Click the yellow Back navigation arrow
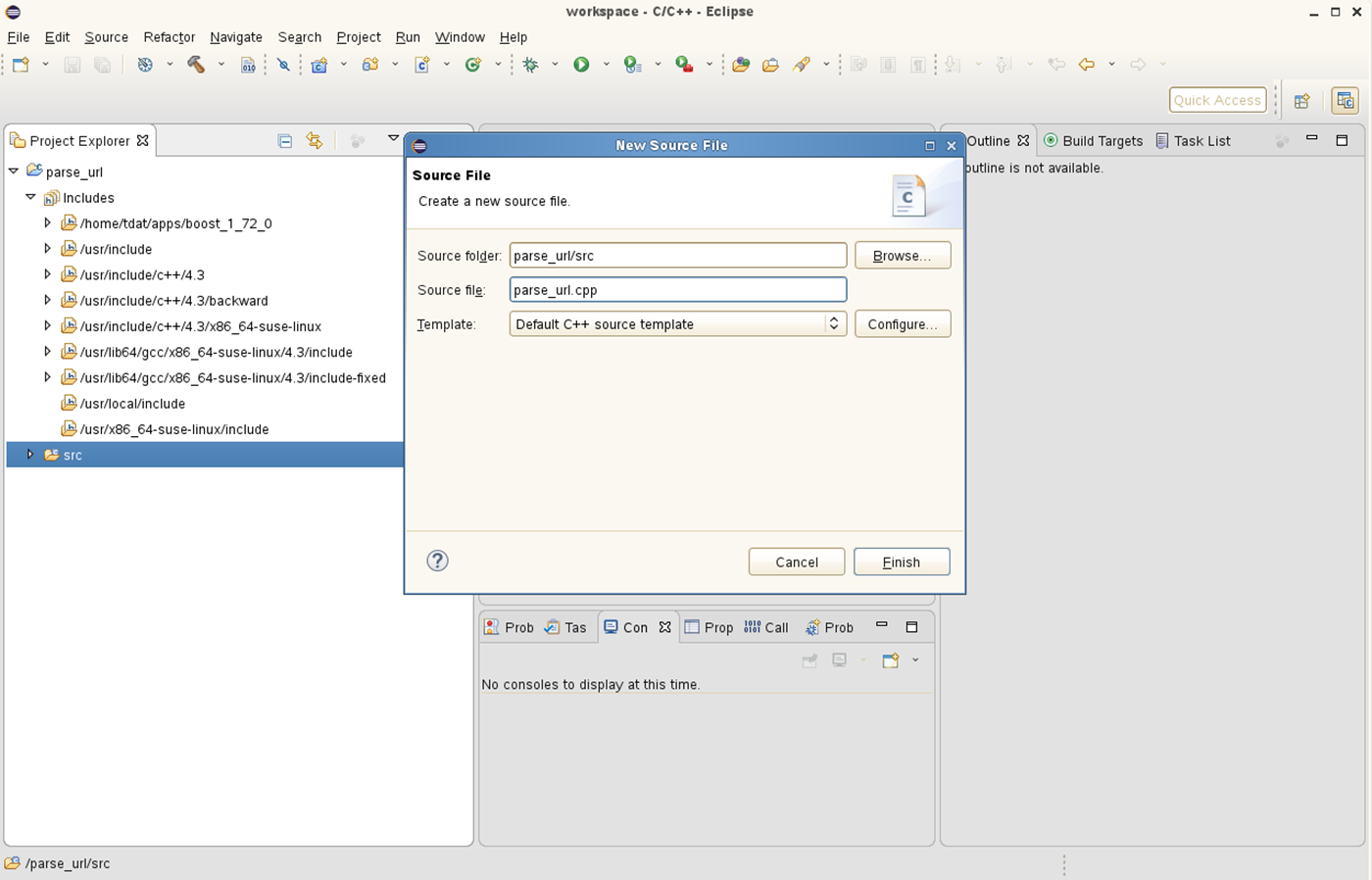1372x880 pixels. [x=1086, y=65]
